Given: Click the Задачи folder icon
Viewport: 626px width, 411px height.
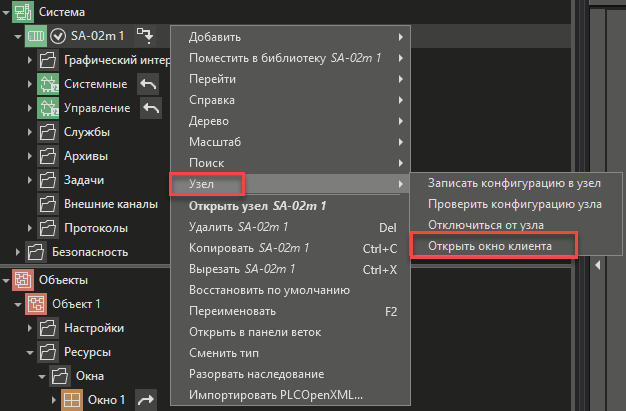Looking at the screenshot, I should [48, 180].
